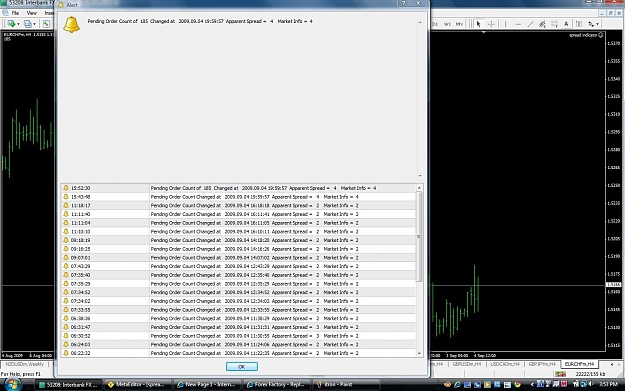The width and height of the screenshot is (625, 391).
Task: Select alert row 15:52:30
Action: pos(238,188)
